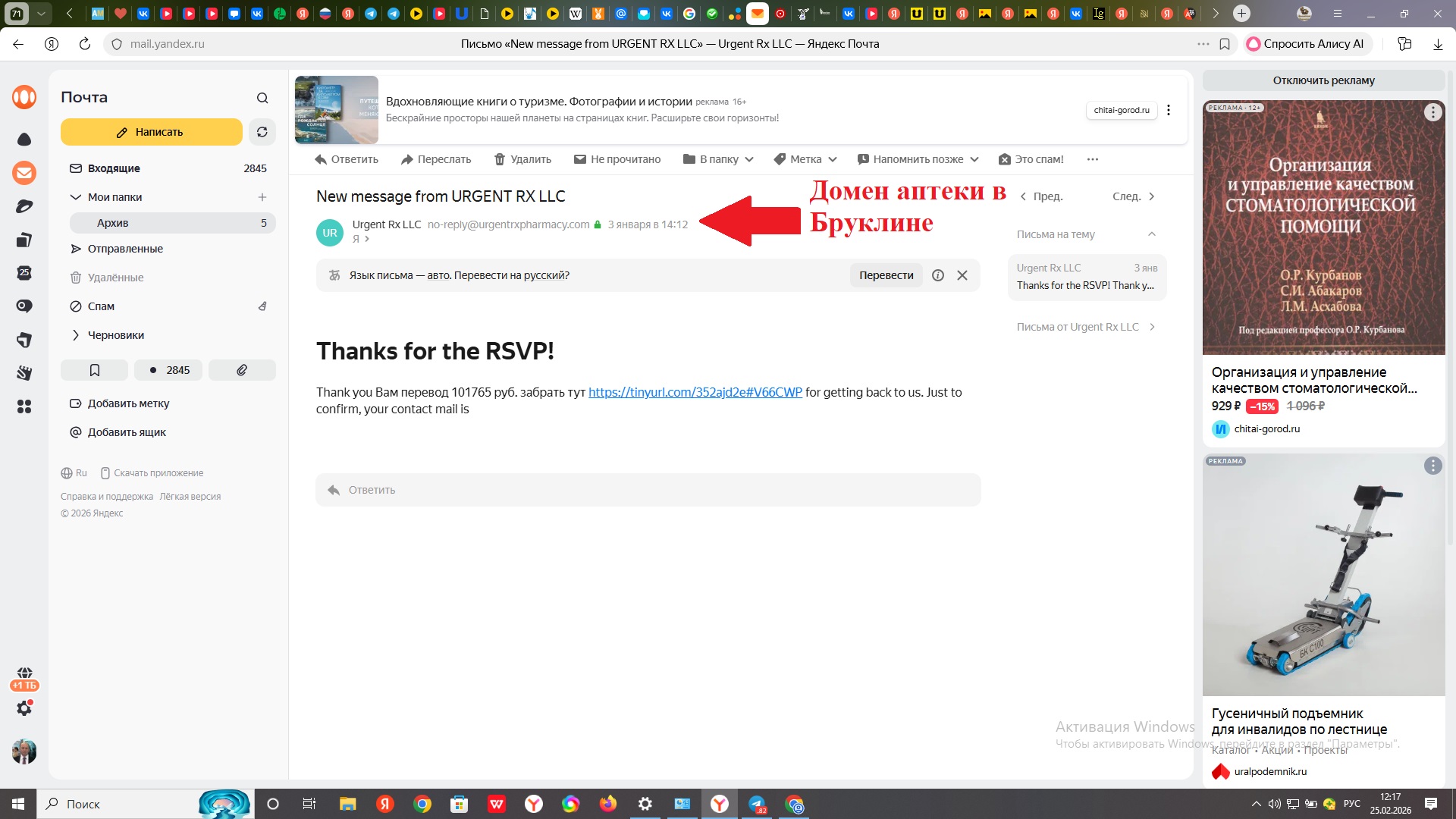Delete the email with the trash icon
This screenshot has height=819, width=1456.
[x=500, y=159]
